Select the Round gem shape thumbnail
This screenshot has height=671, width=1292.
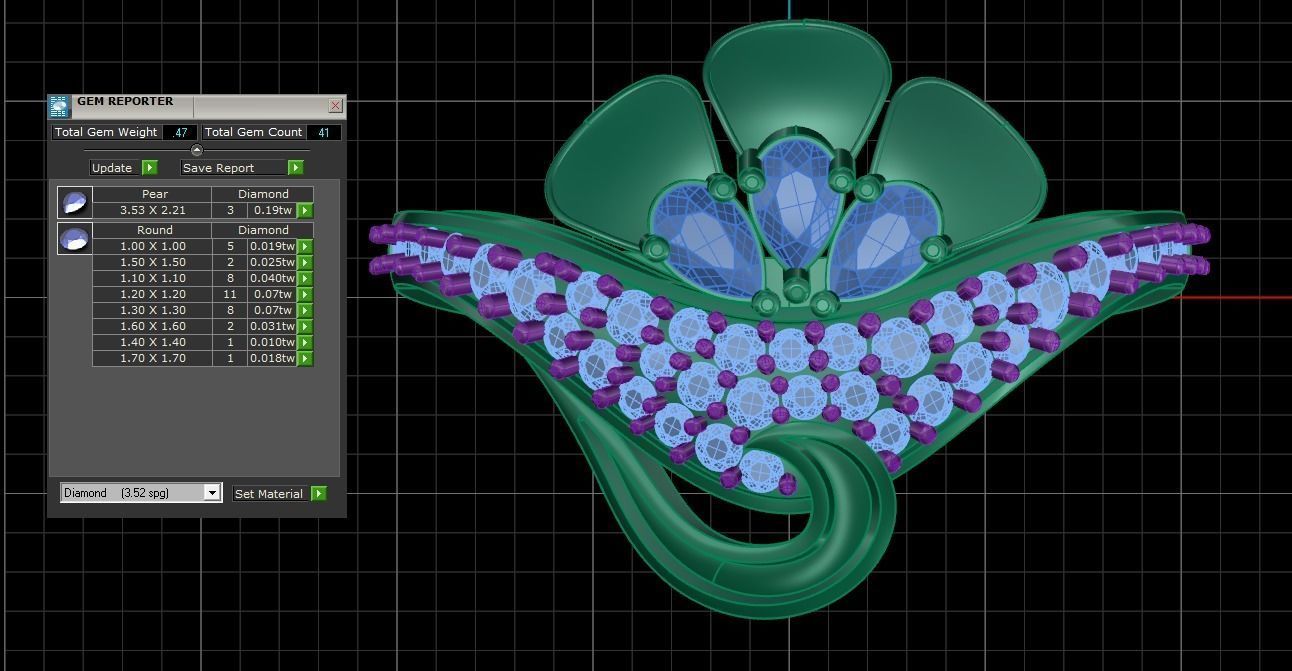click(x=74, y=239)
